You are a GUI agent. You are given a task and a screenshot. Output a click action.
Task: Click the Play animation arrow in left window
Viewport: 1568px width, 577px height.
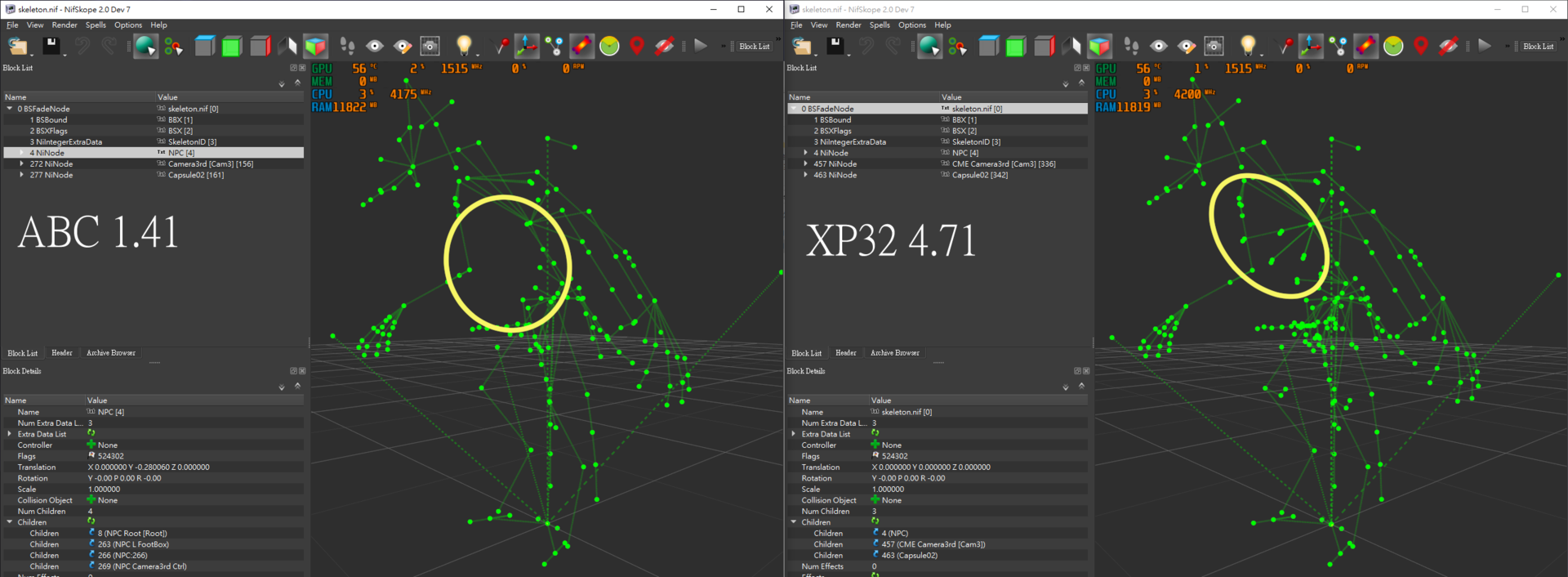tap(701, 46)
